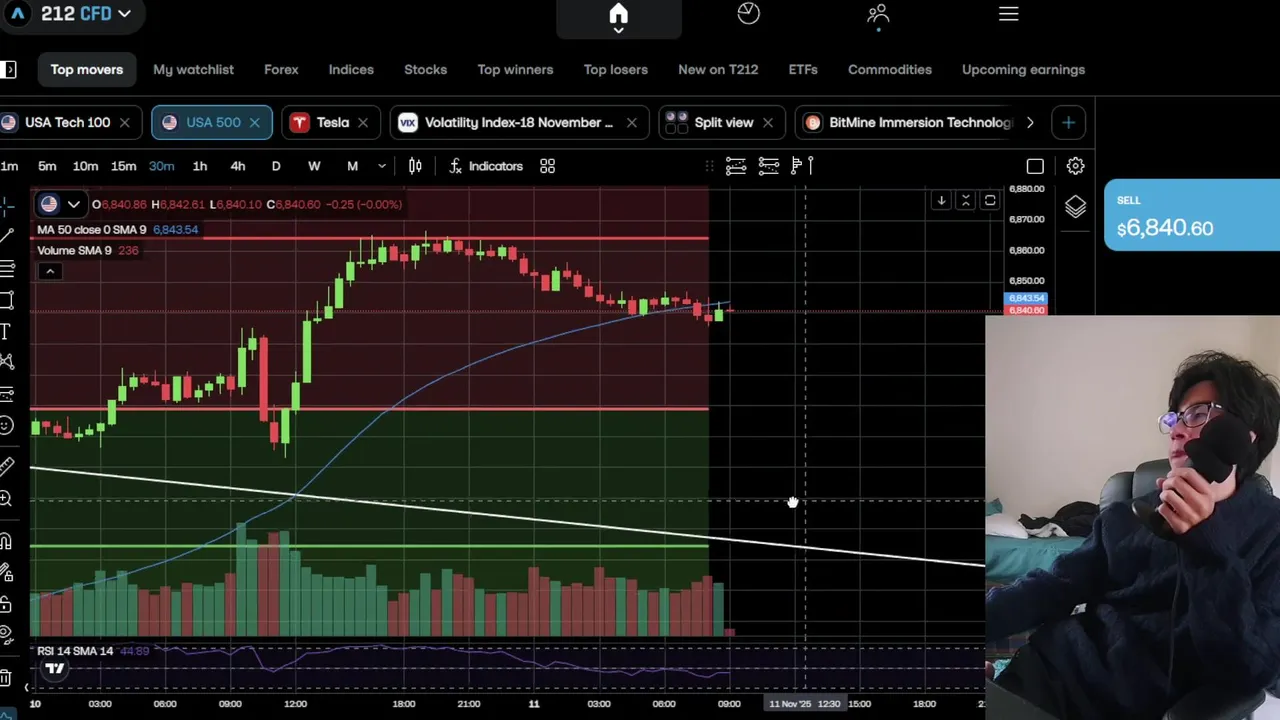This screenshot has height=720, width=1280.
Task: Delete drawings with trash icon
Action: [6, 678]
